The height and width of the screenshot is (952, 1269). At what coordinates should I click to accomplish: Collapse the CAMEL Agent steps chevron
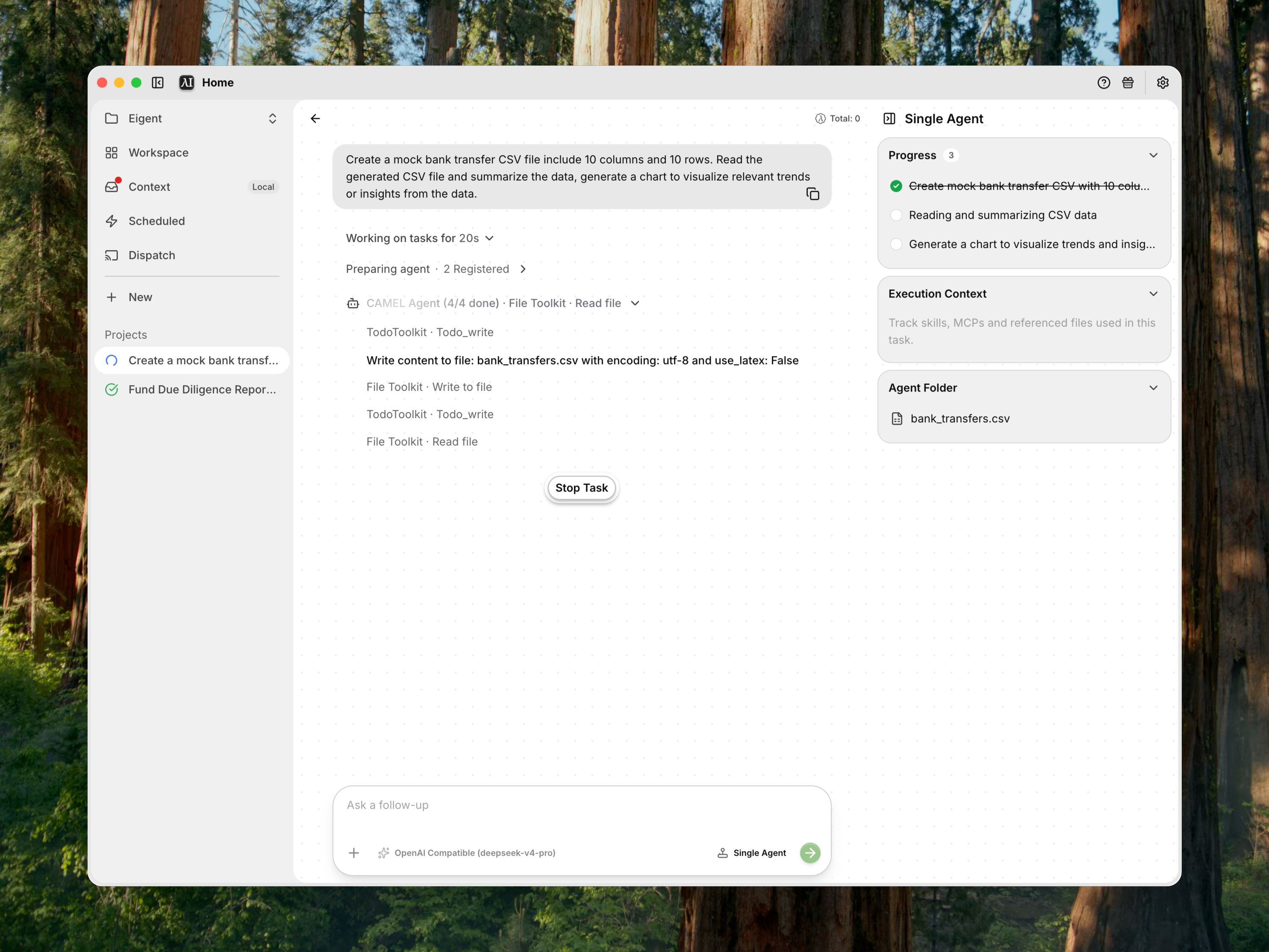(635, 303)
